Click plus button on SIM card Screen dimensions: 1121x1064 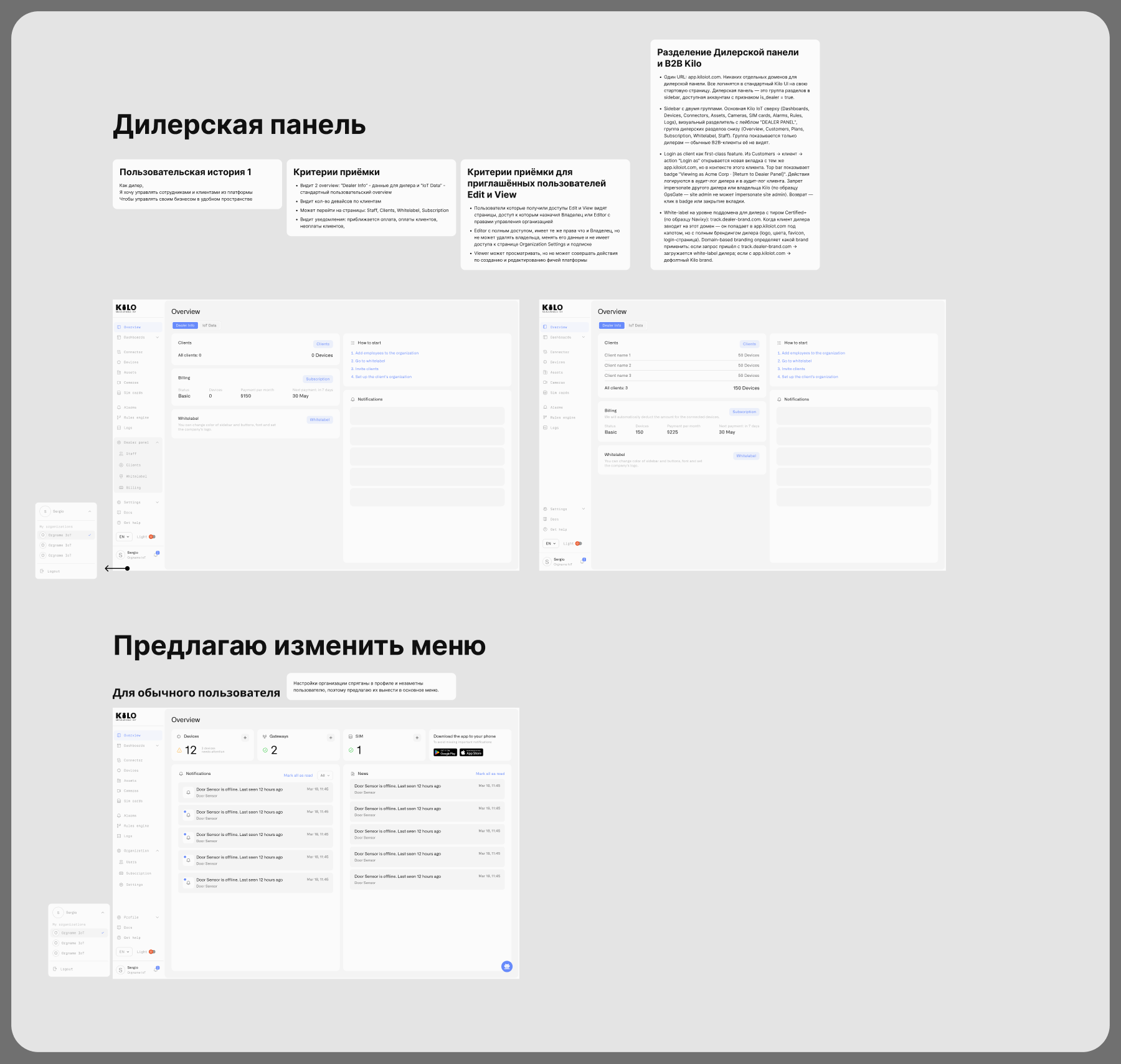417,738
